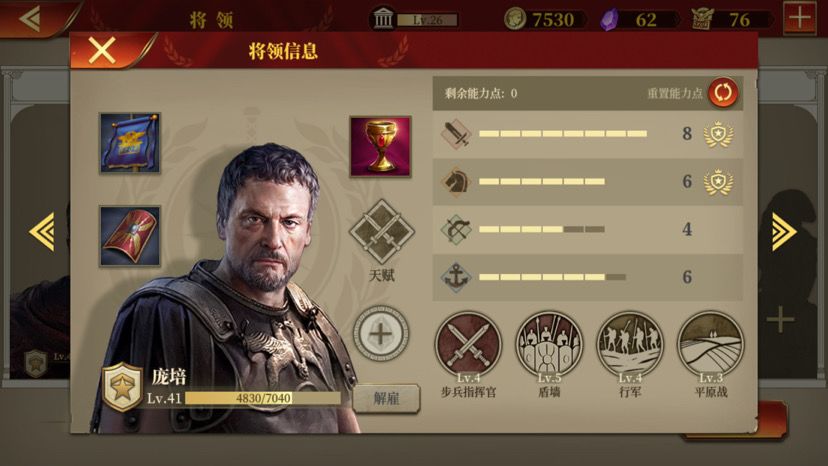
Task: Select the red Roman shield equipment slot
Action: [x=130, y=236]
